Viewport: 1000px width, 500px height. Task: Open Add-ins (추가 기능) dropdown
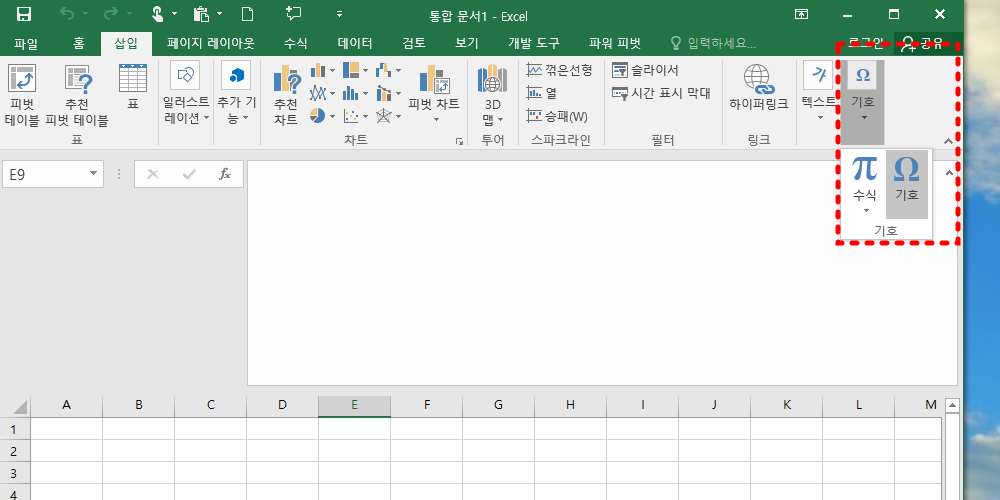237,94
